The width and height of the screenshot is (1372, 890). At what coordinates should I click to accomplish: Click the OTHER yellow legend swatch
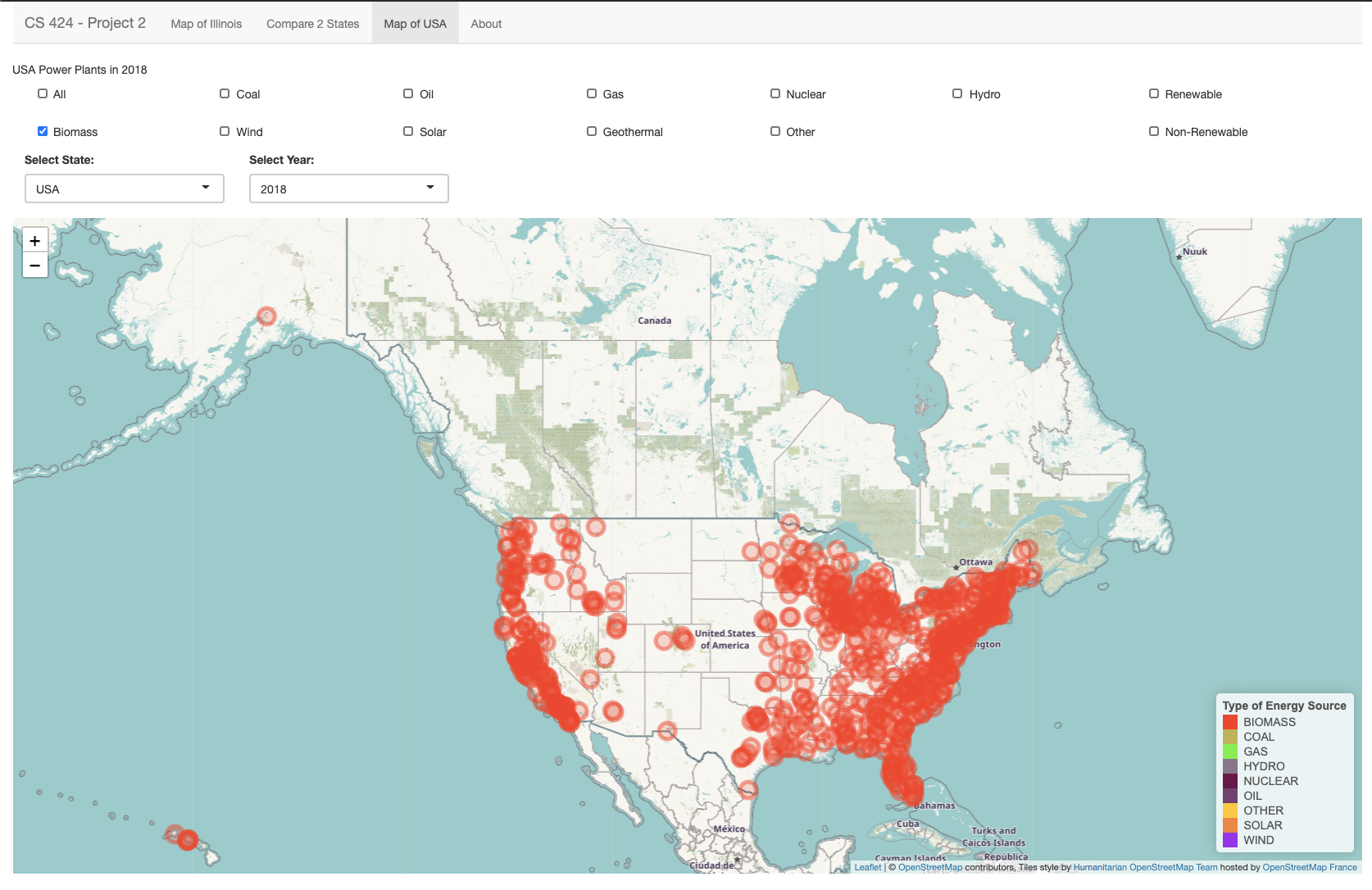1230,811
